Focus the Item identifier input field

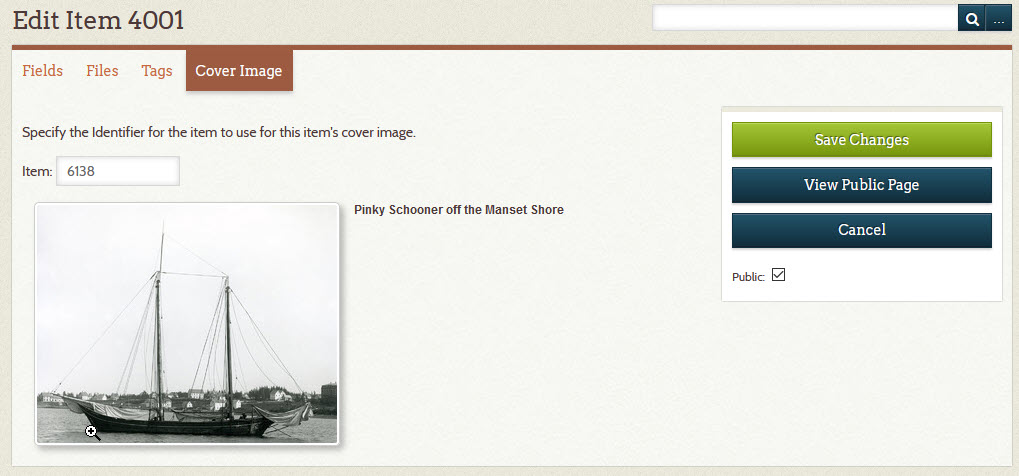pos(118,171)
